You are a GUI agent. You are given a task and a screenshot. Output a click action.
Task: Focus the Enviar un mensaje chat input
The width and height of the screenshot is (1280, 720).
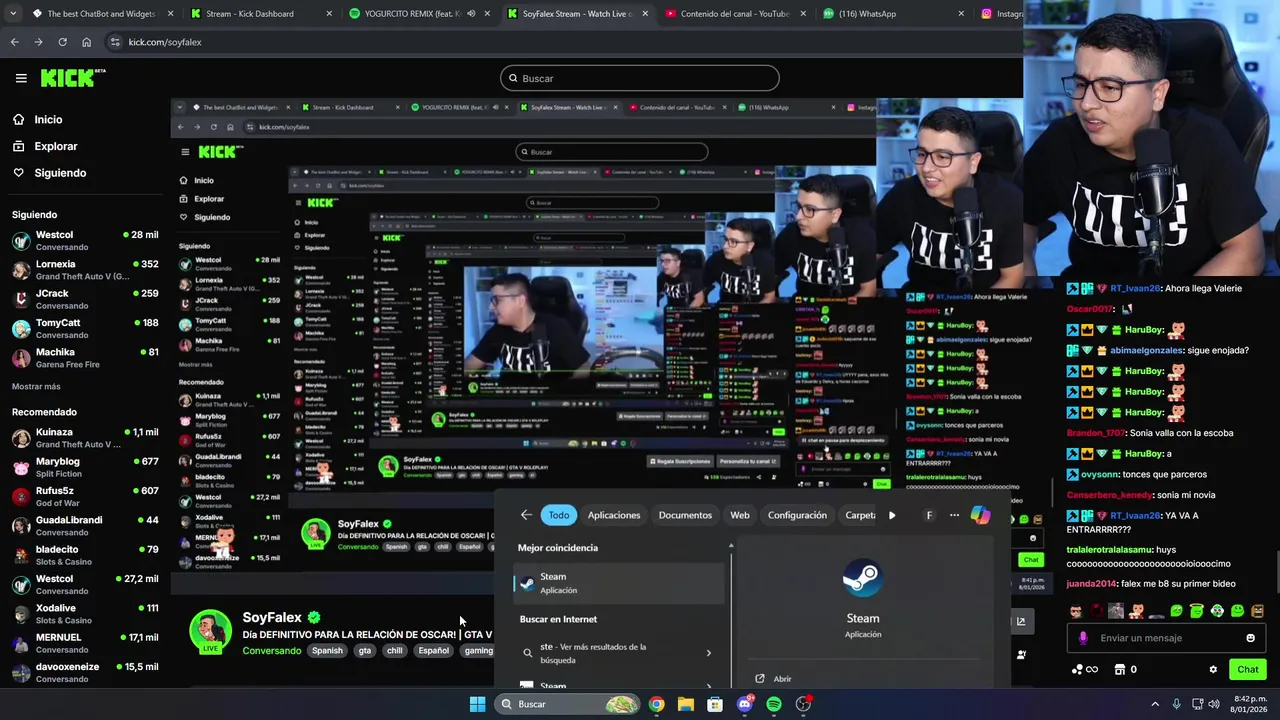(1166, 638)
